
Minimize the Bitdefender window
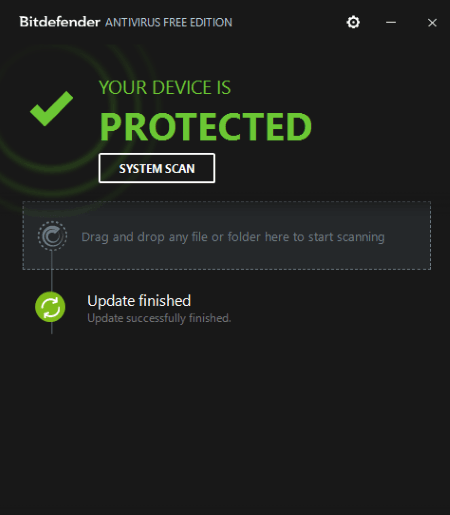tap(391, 23)
